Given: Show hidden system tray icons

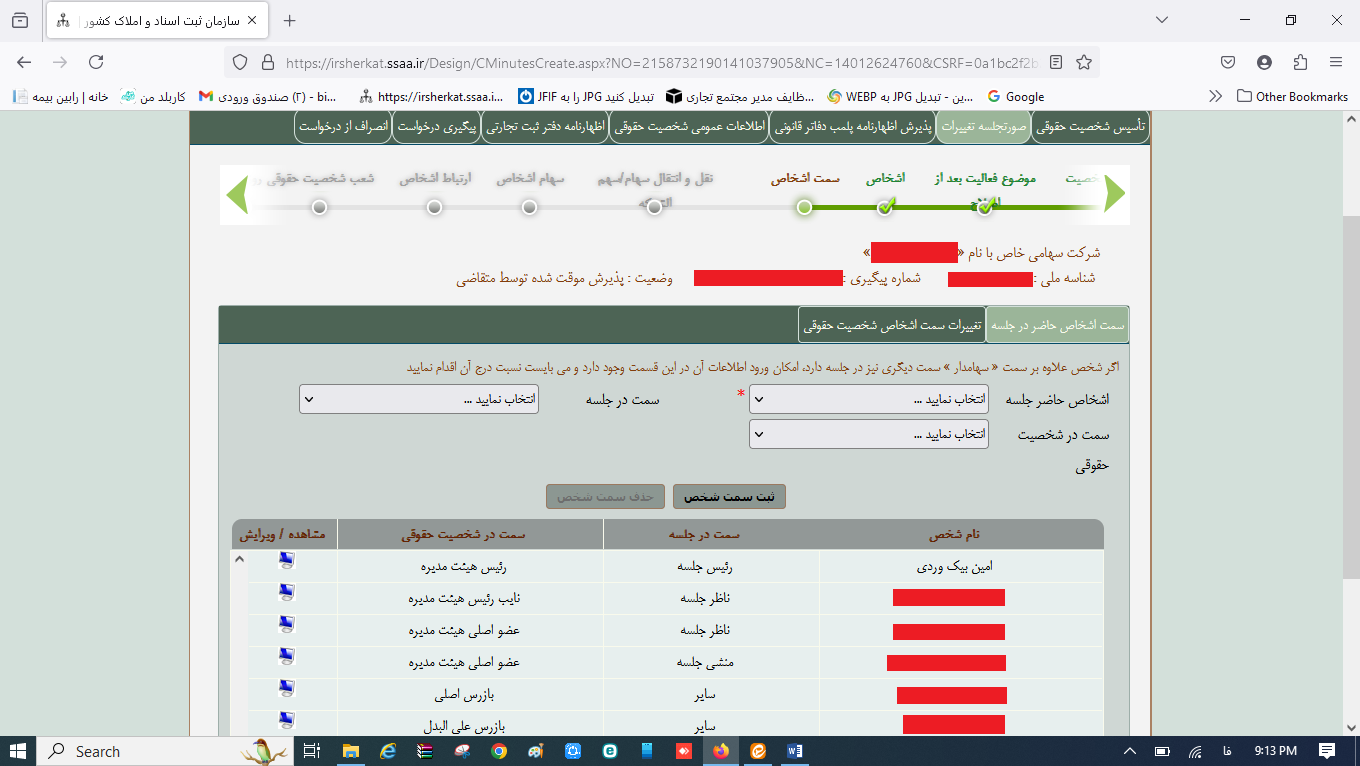Looking at the screenshot, I should [x=1130, y=751].
